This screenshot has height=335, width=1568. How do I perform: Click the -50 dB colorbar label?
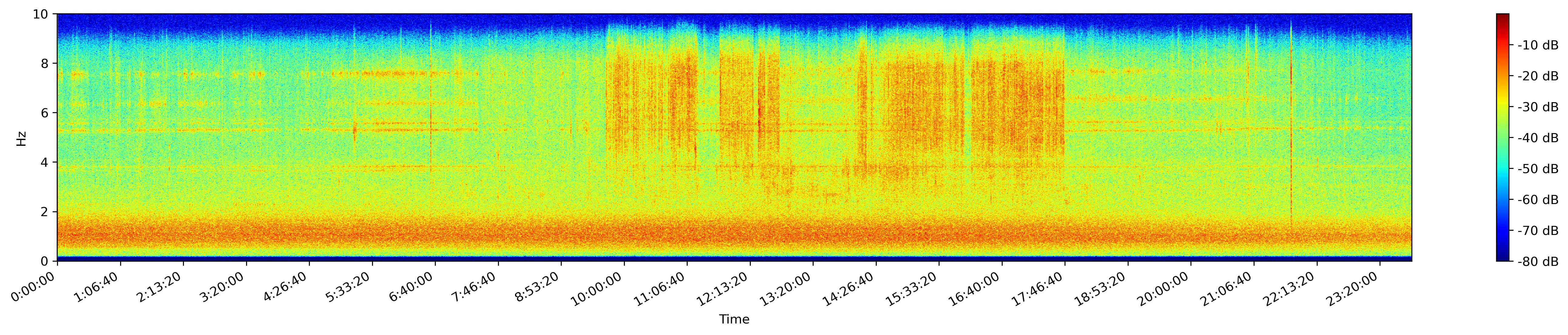tap(1538, 169)
